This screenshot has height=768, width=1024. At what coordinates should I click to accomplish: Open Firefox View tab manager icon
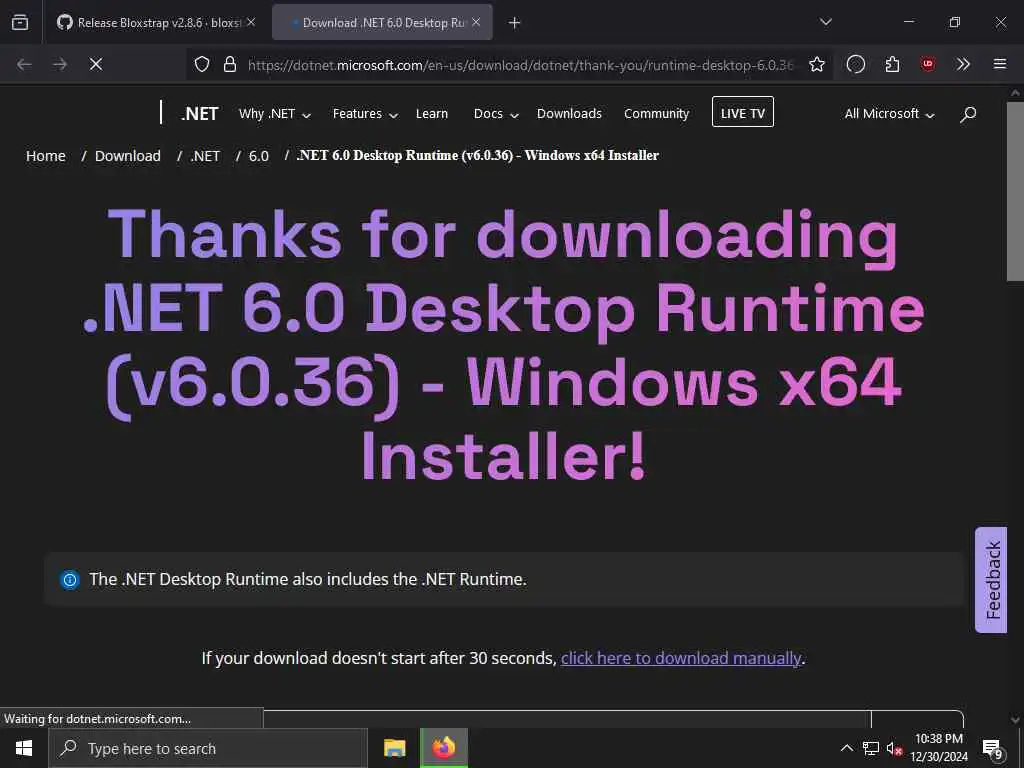coord(20,22)
